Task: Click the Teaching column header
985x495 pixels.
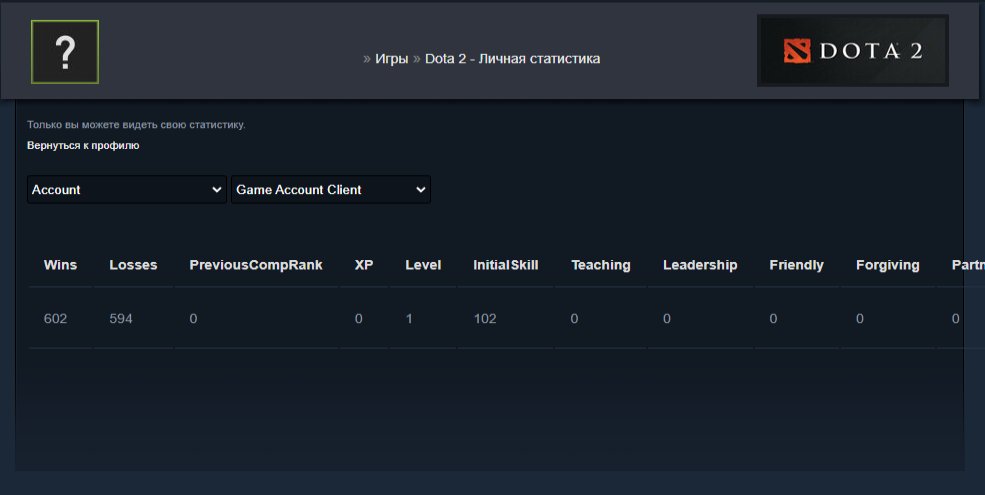Action: [x=601, y=265]
